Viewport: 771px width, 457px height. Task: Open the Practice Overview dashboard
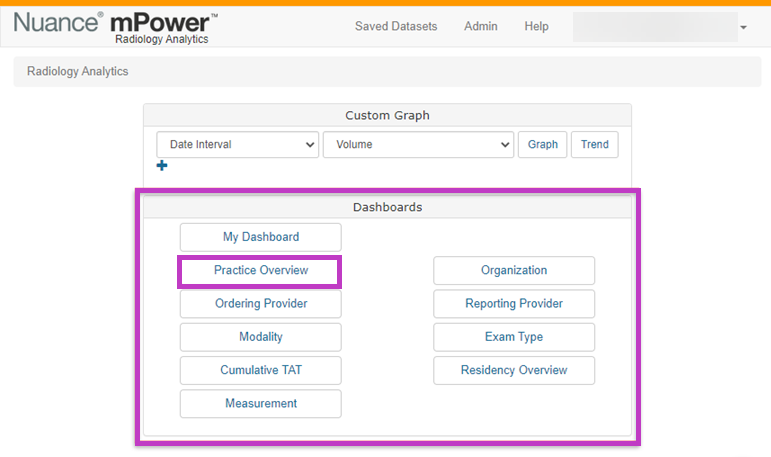tap(260, 271)
